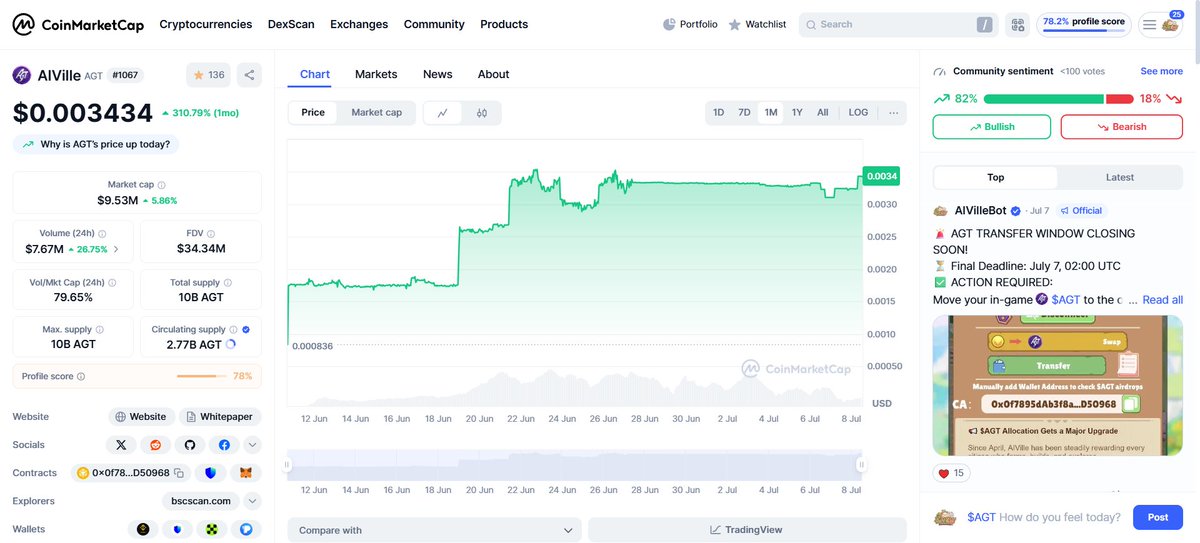
Task: Set chart range to 7D
Action: (x=744, y=113)
